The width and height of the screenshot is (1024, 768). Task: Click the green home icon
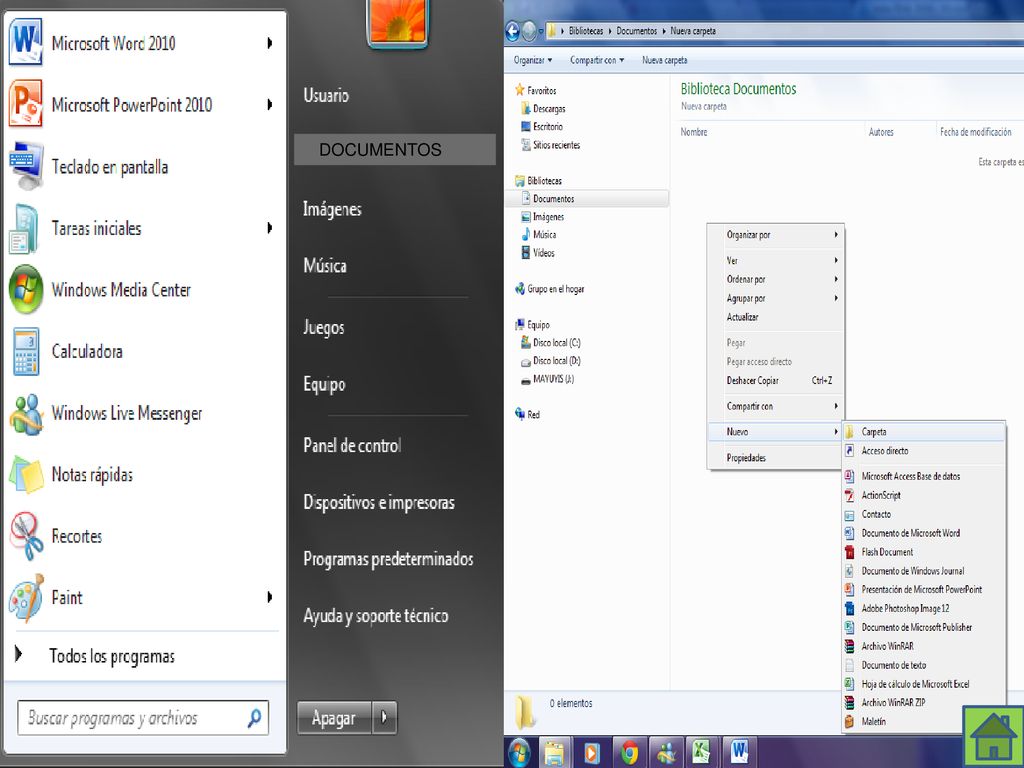tap(993, 737)
